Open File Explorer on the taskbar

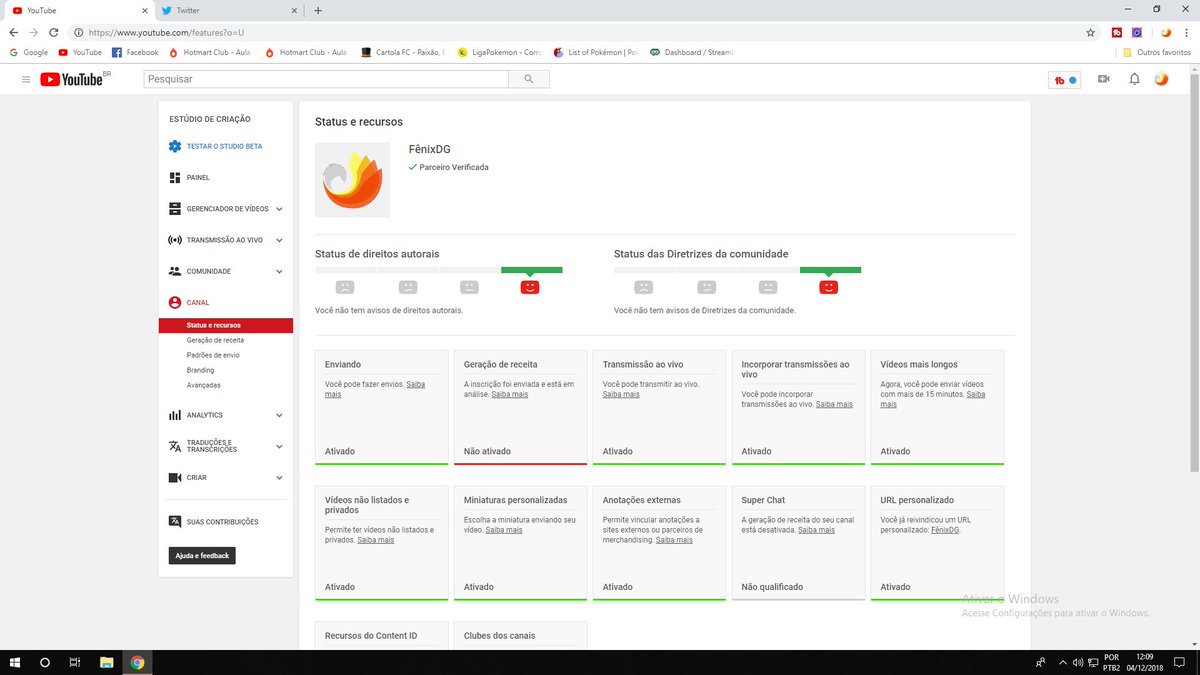pyautogui.click(x=106, y=662)
